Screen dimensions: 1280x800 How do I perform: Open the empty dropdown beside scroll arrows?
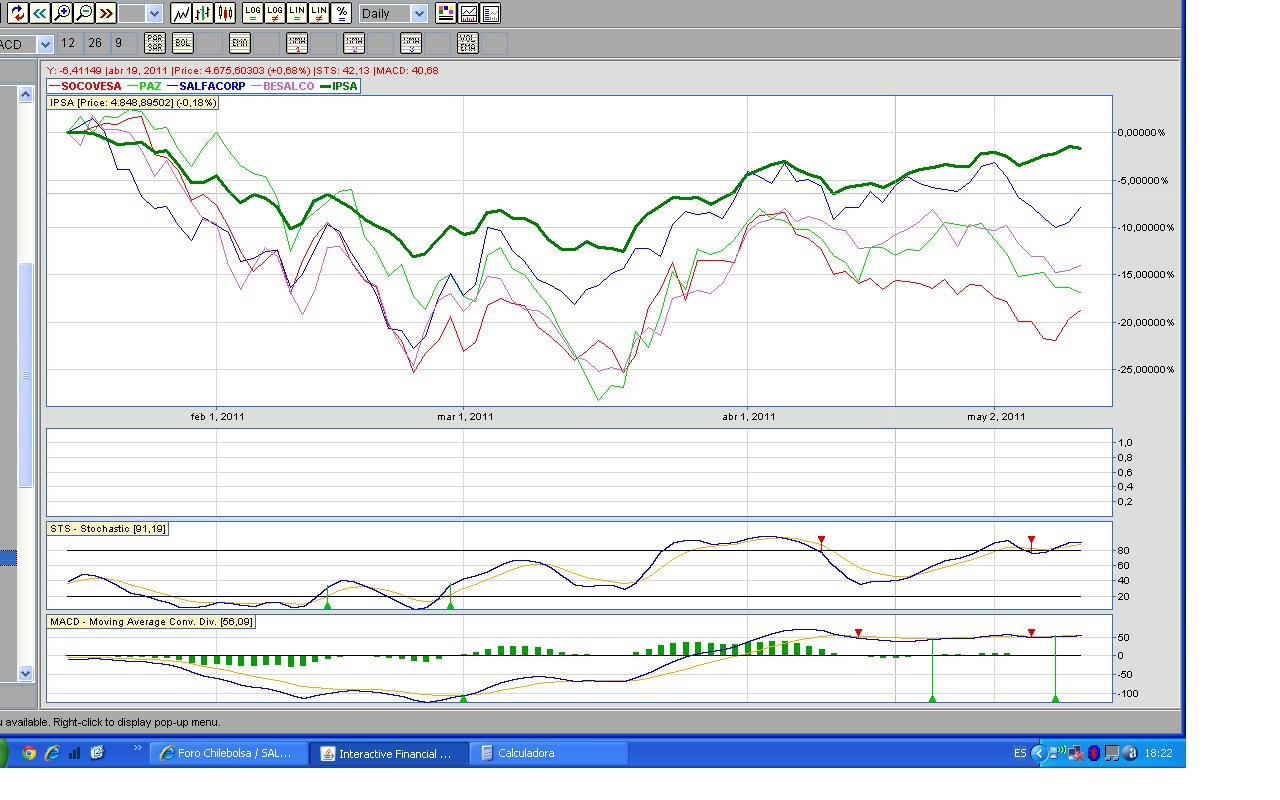[x=153, y=14]
